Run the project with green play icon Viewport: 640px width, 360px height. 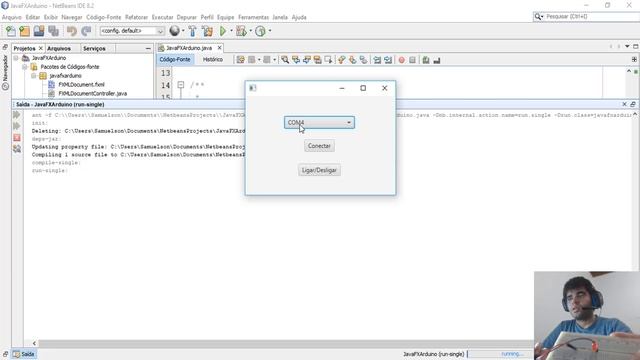(223, 31)
